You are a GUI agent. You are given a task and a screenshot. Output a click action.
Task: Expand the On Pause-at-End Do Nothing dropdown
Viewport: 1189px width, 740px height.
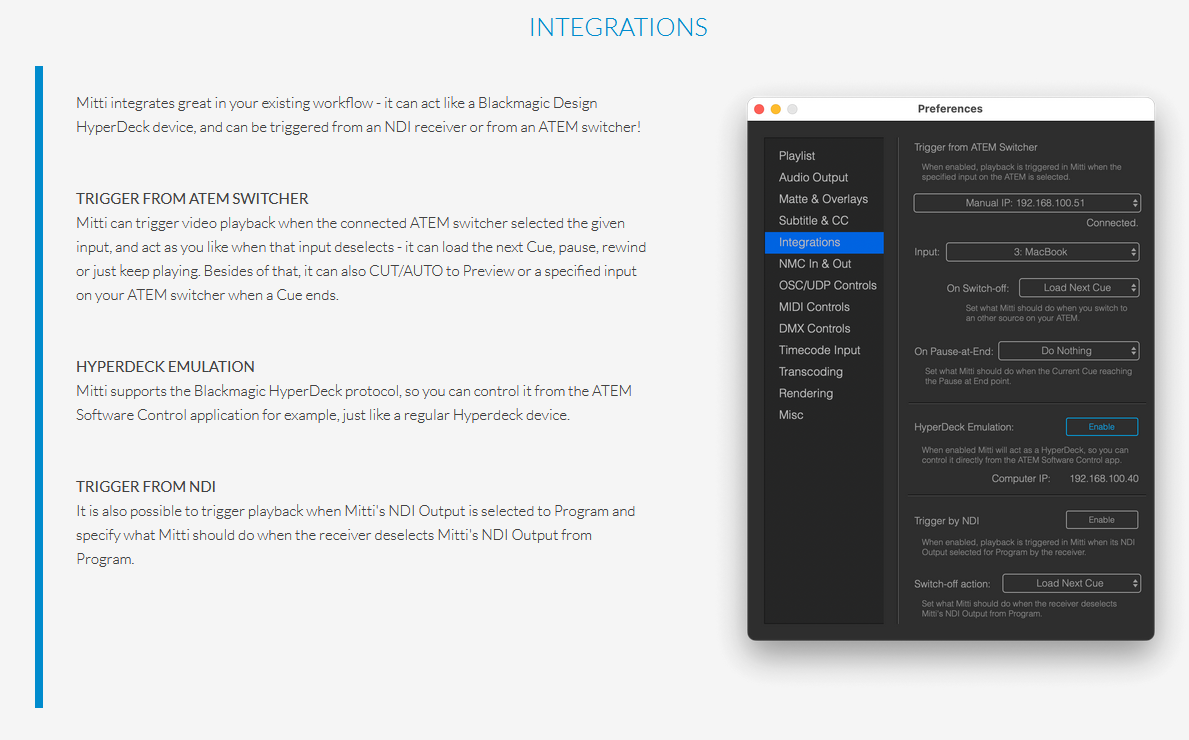[x=1068, y=351]
